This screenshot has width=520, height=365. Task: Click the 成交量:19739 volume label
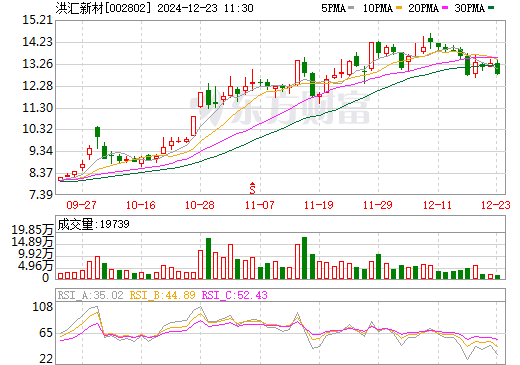point(93,224)
